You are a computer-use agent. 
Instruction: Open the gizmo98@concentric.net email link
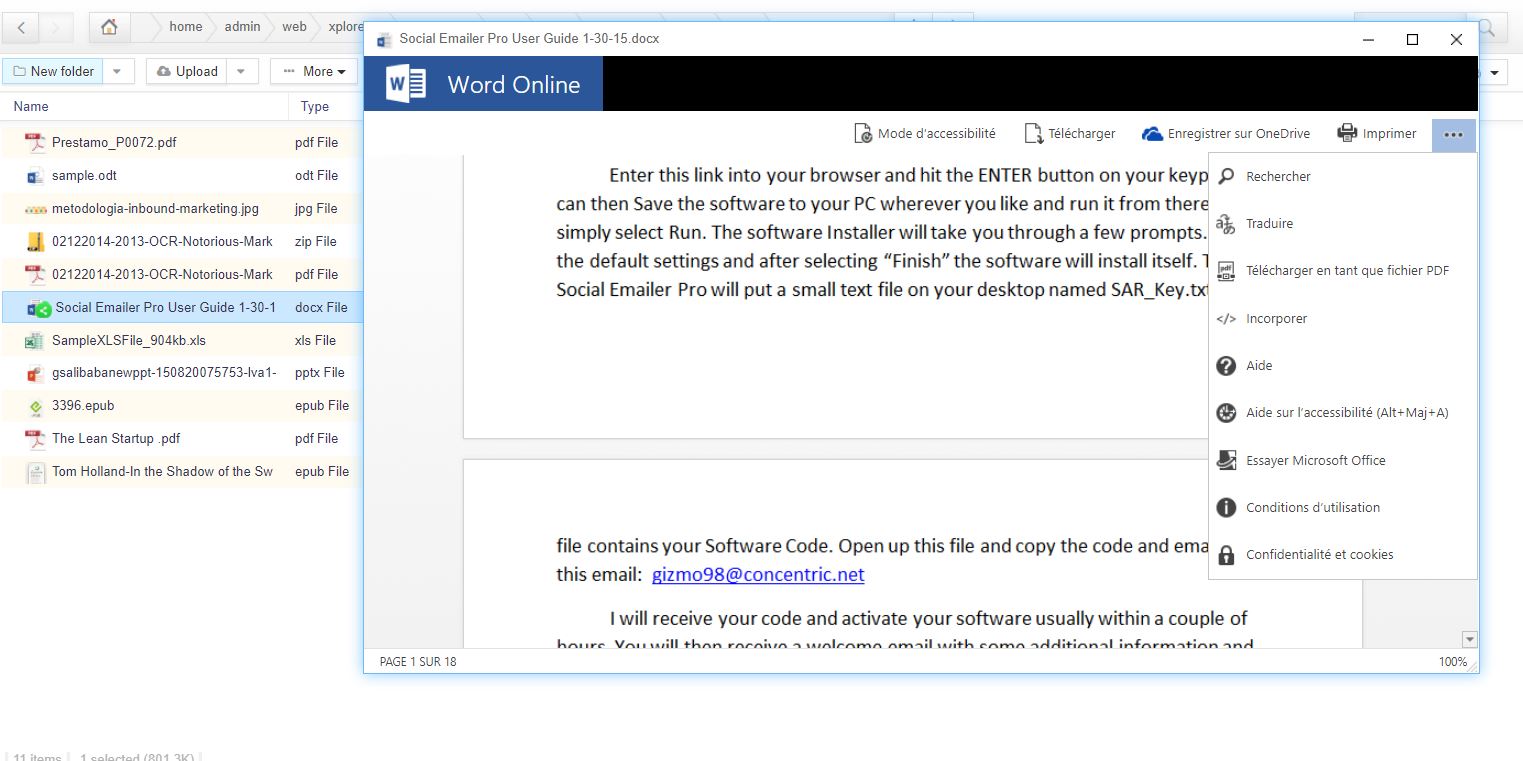(758, 575)
